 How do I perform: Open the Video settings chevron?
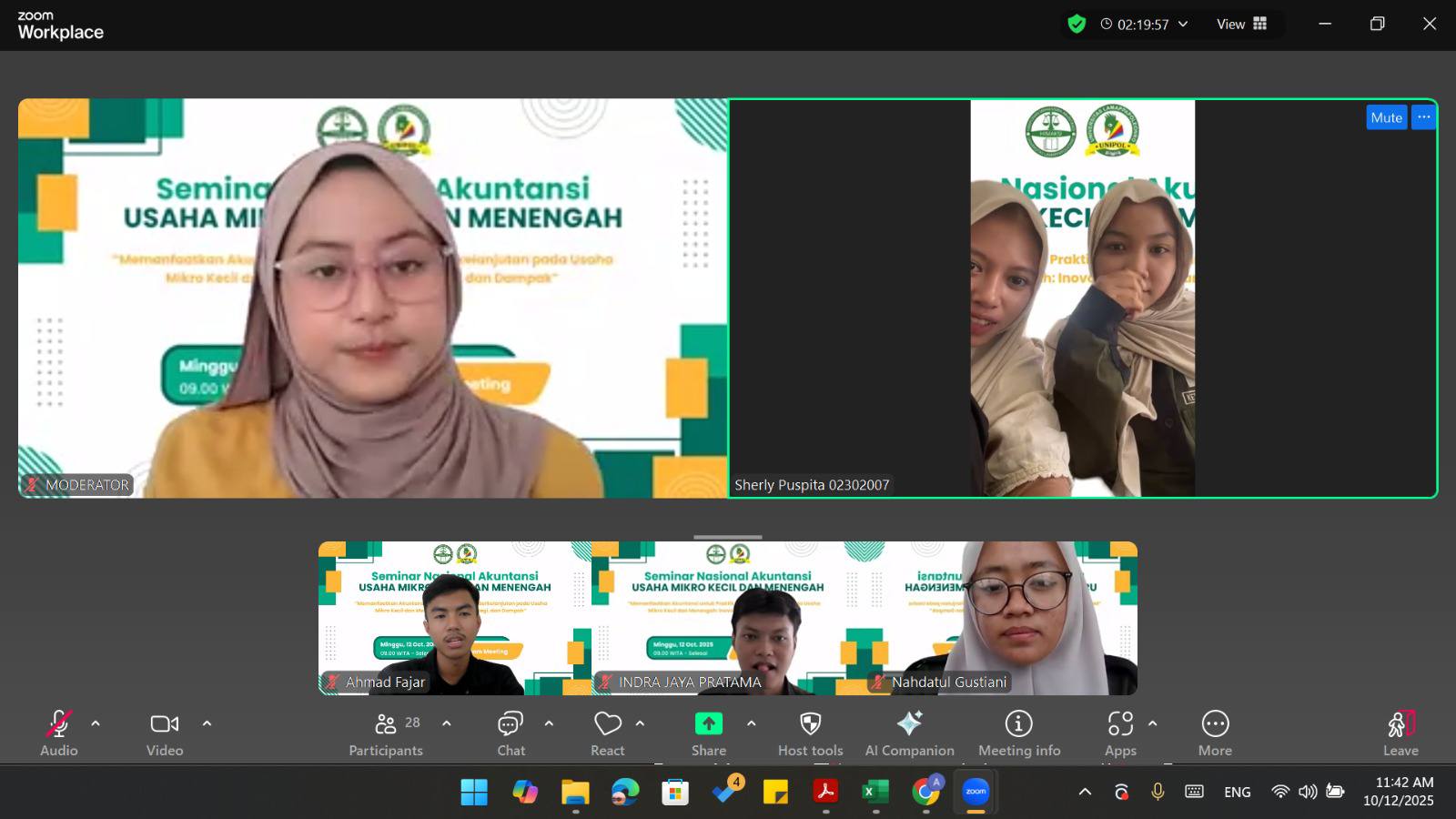(x=206, y=725)
